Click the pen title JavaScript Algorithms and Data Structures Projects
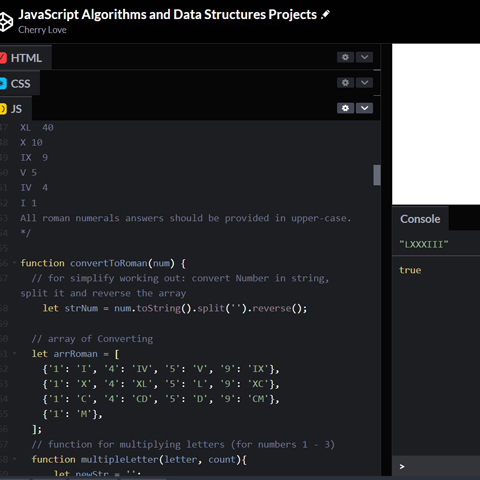 [x=167, y=15]
